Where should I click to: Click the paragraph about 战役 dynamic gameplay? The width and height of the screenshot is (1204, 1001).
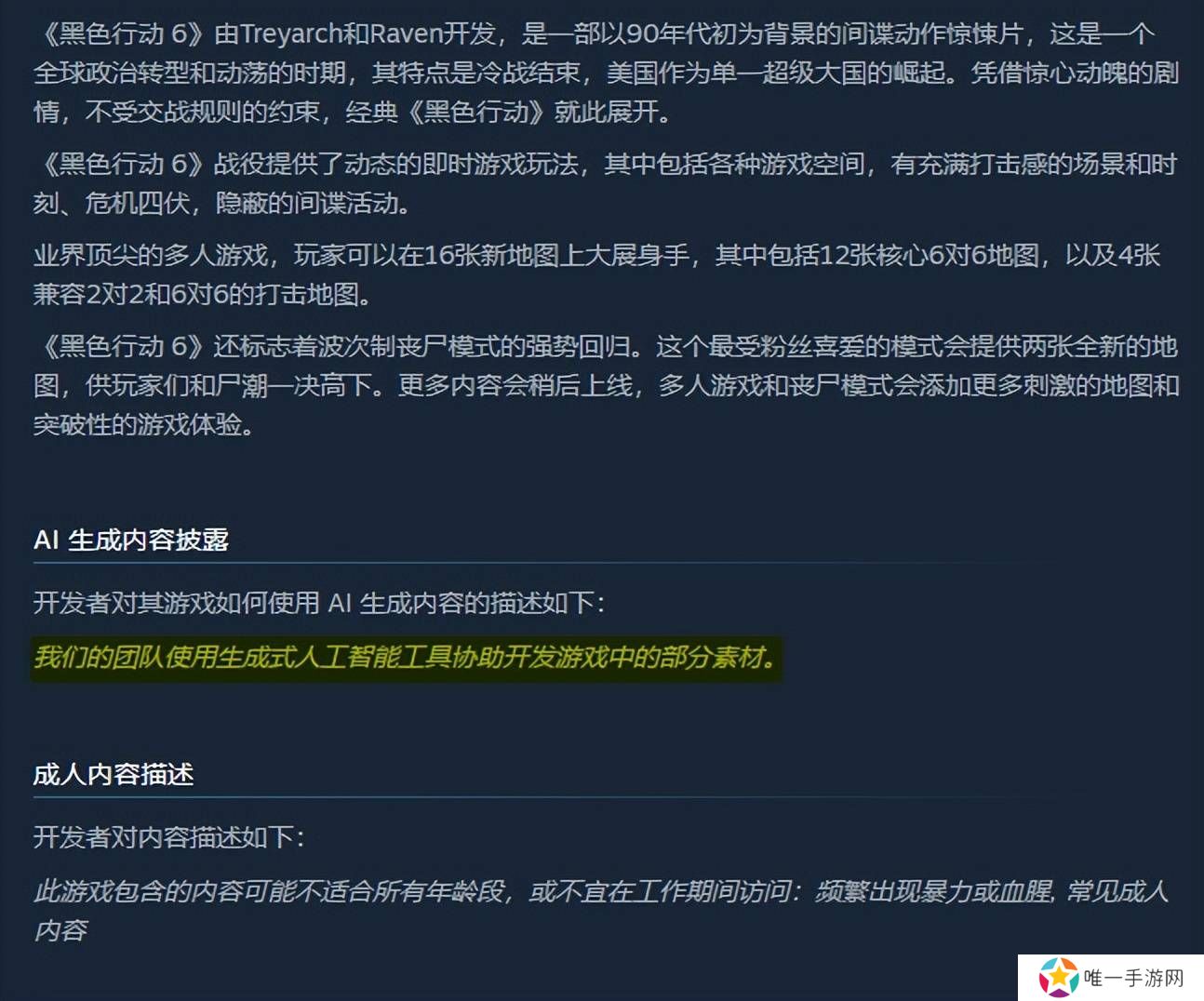tap(605, 183)
